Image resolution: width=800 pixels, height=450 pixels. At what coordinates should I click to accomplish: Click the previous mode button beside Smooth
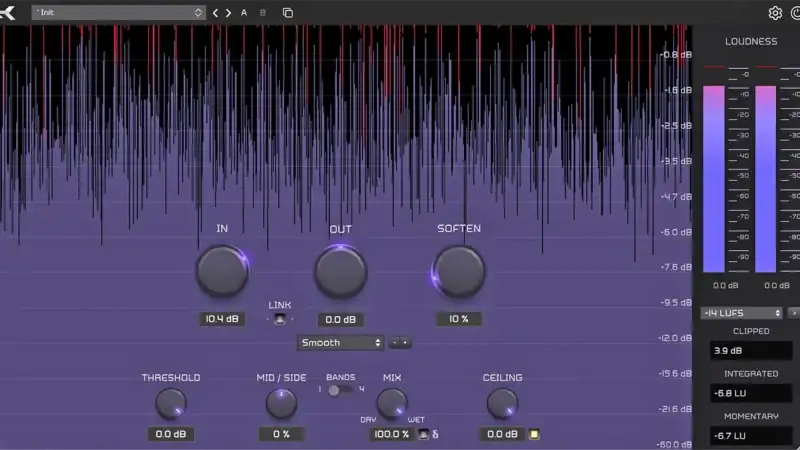(394, 343)
